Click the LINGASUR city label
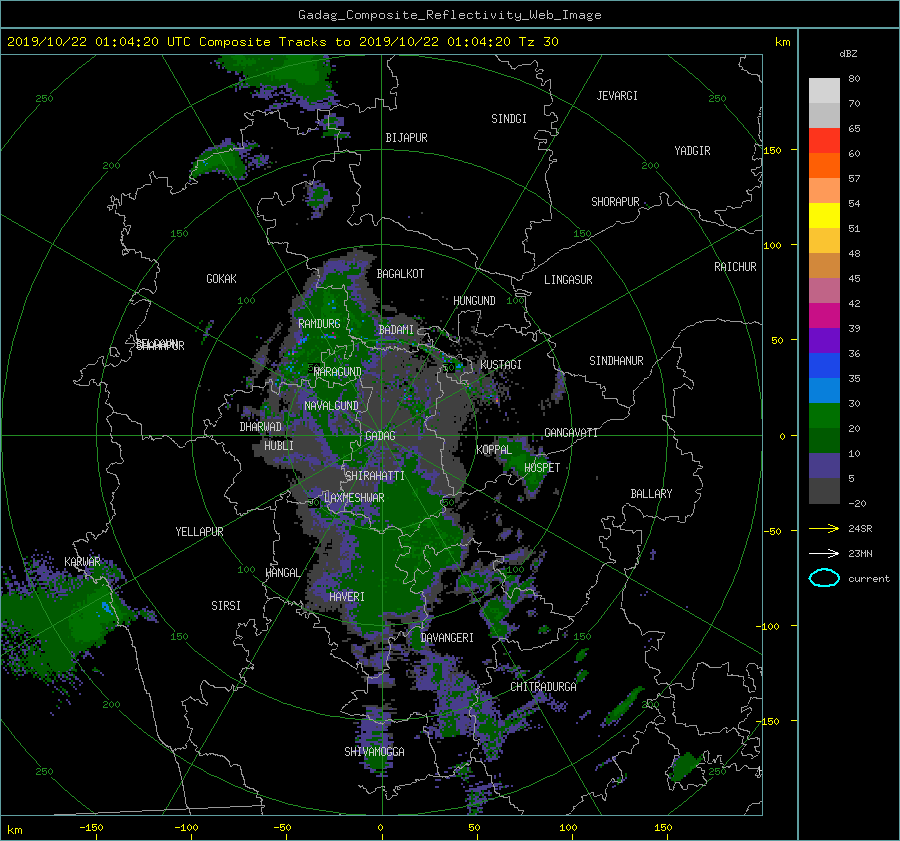Viewport: 900px width, 841px height. [568, 280]
